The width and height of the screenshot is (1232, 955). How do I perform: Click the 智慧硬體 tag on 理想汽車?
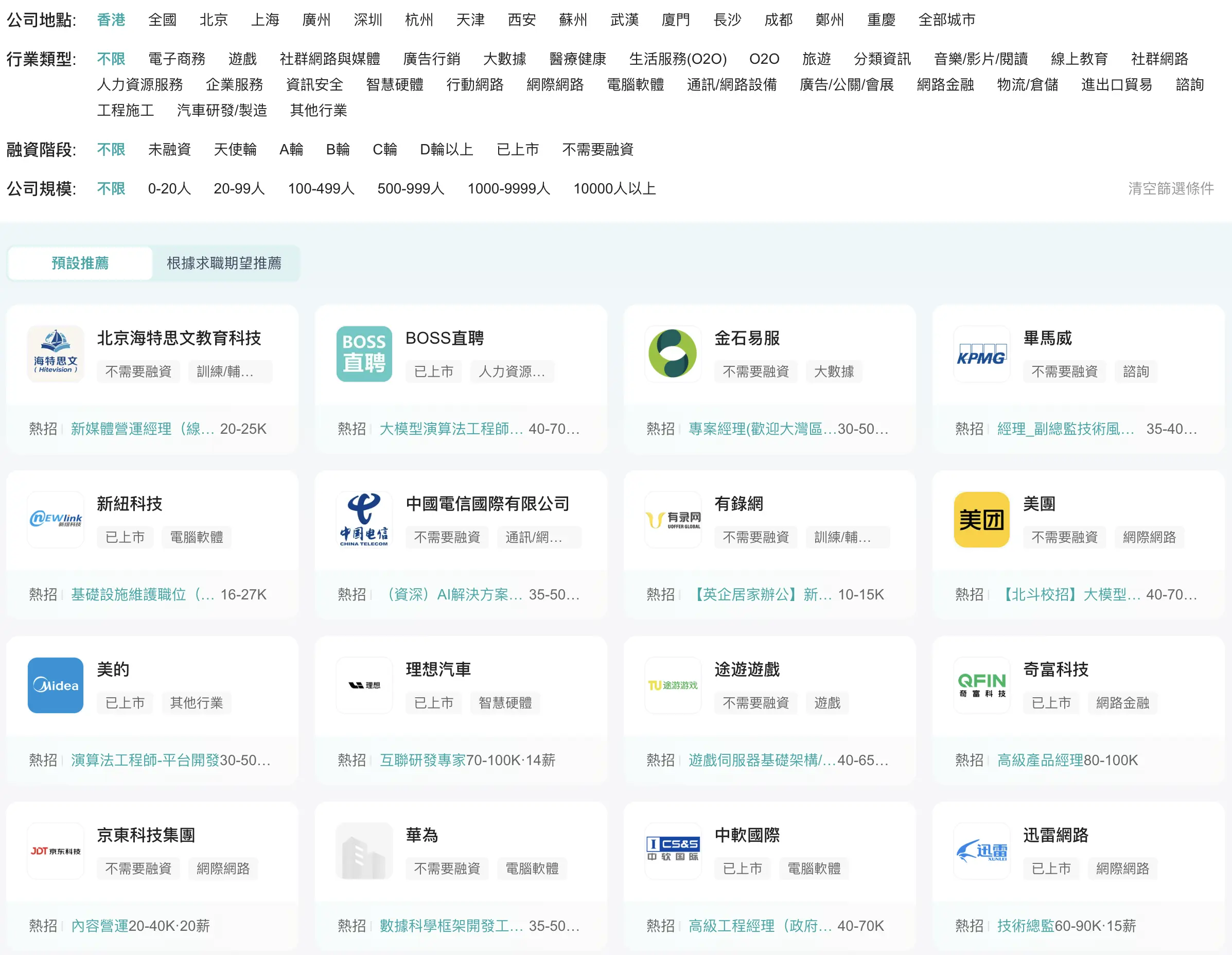tap(505, 703)
